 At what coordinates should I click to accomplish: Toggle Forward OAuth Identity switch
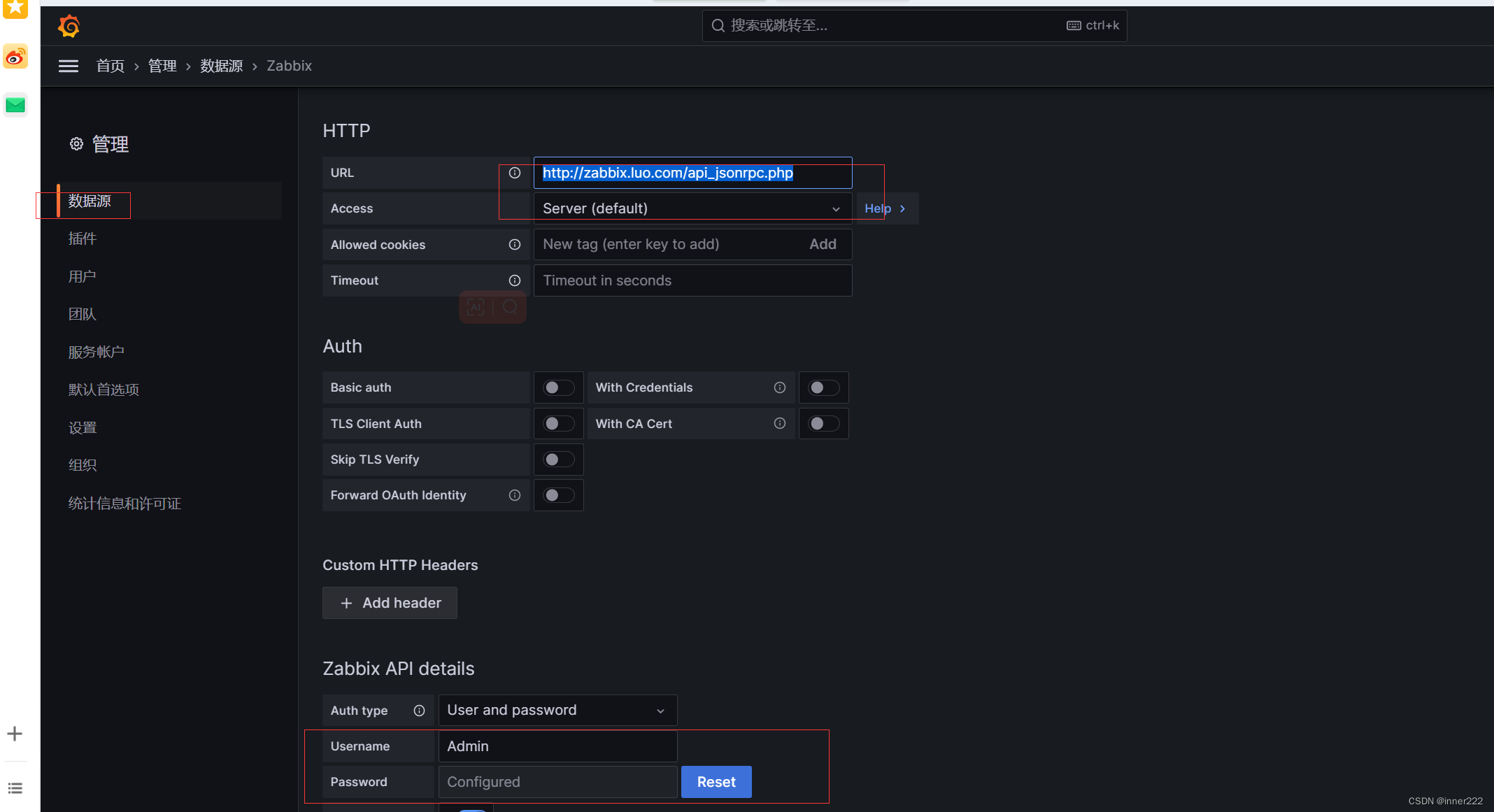(559, 495)
